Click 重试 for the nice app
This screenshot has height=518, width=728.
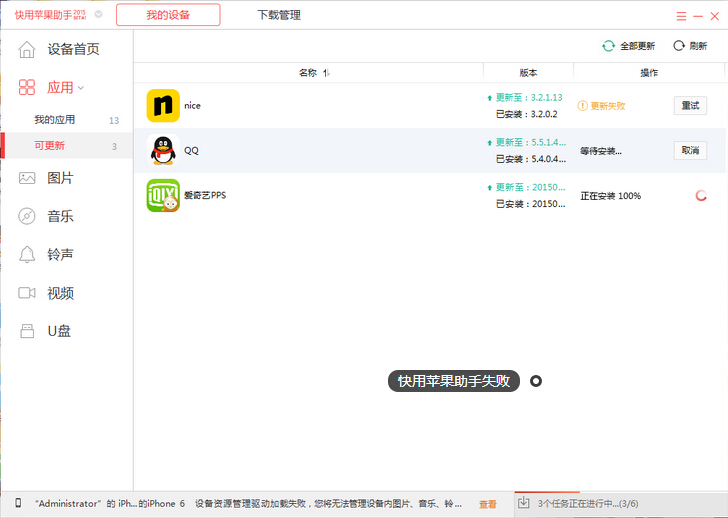690,106
